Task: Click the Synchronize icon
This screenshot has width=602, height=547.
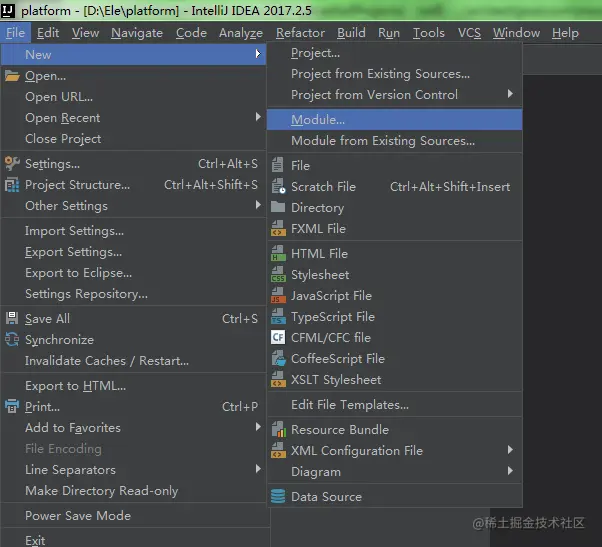Action: pyautogui.click(x=12, y=339)
